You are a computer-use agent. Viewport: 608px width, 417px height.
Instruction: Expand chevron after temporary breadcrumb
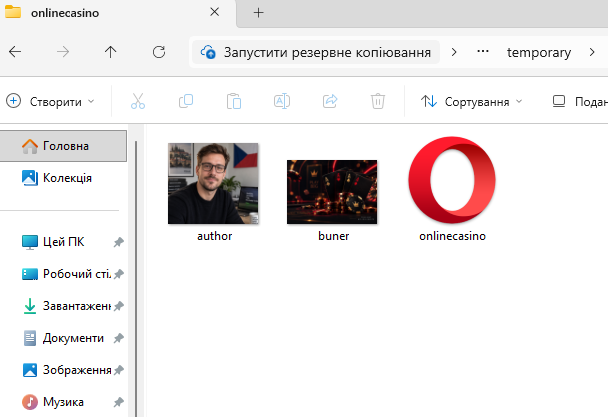(x=592, y=52)
